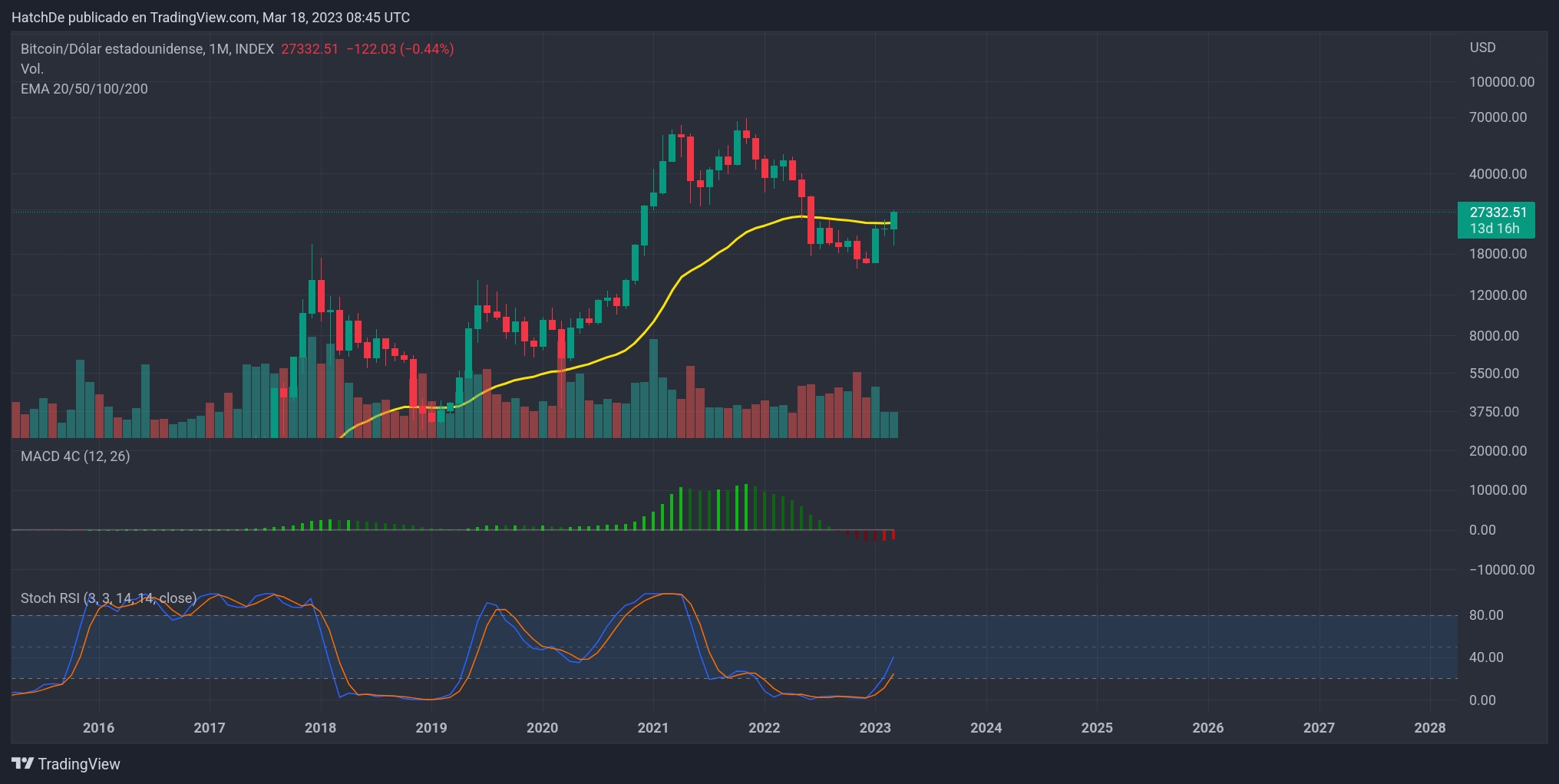Select the Vol. indicator legend

31,68
